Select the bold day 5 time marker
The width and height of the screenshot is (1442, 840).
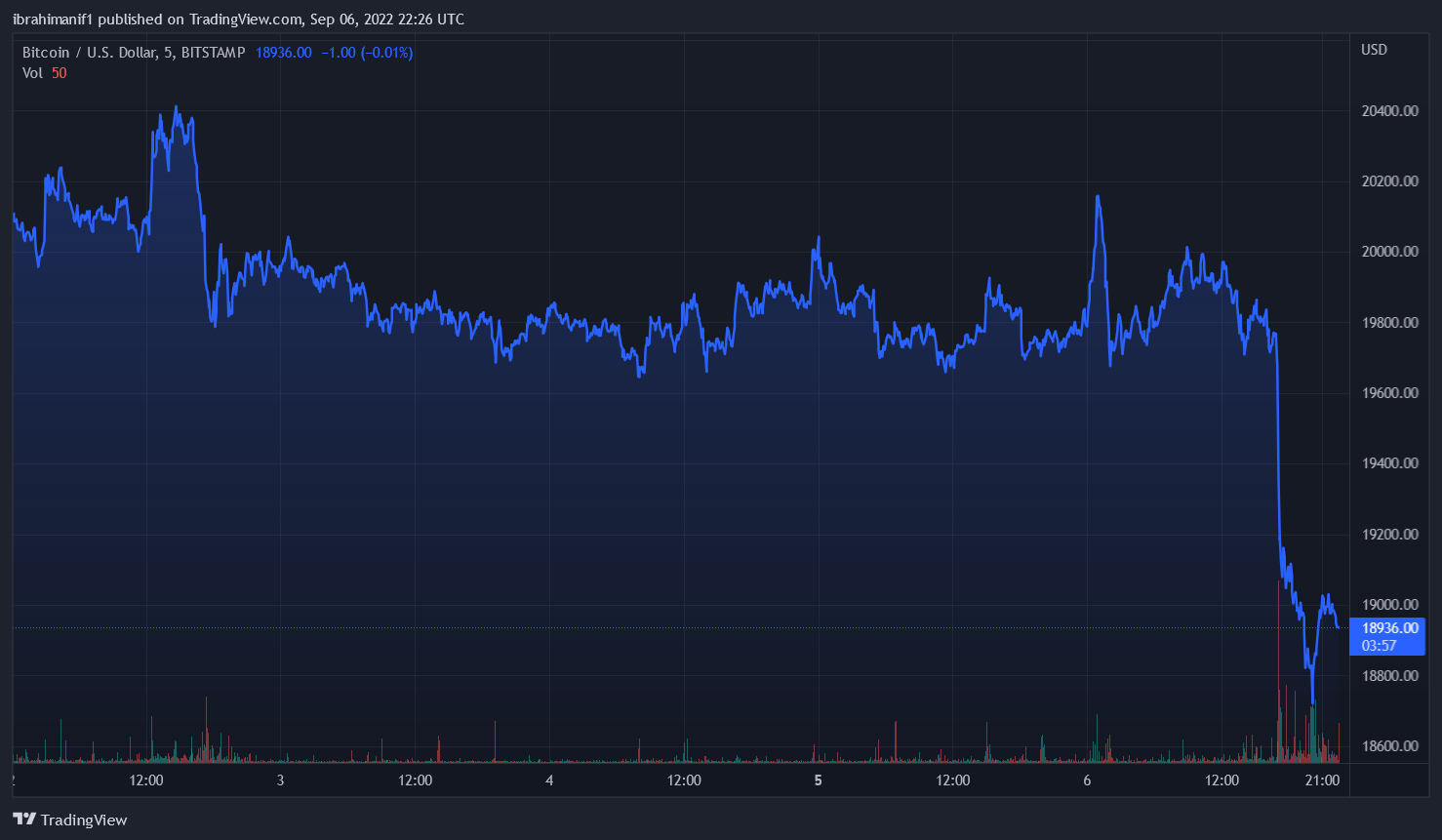[818, 780]
